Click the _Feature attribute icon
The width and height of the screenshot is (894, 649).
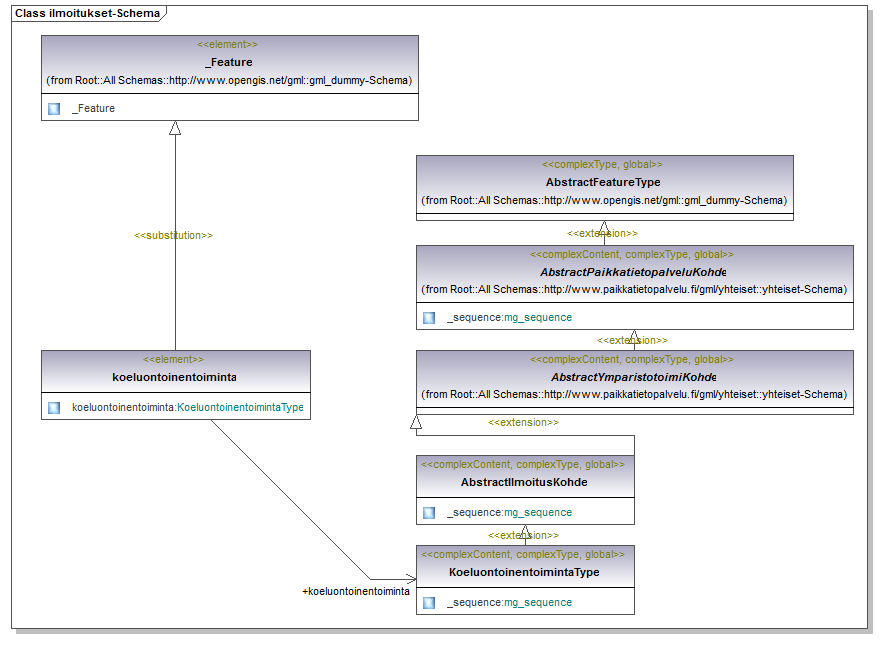coord(54,108)
